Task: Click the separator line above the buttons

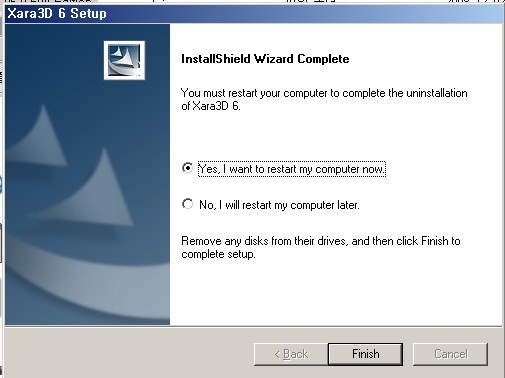Action: coord(253,326)
